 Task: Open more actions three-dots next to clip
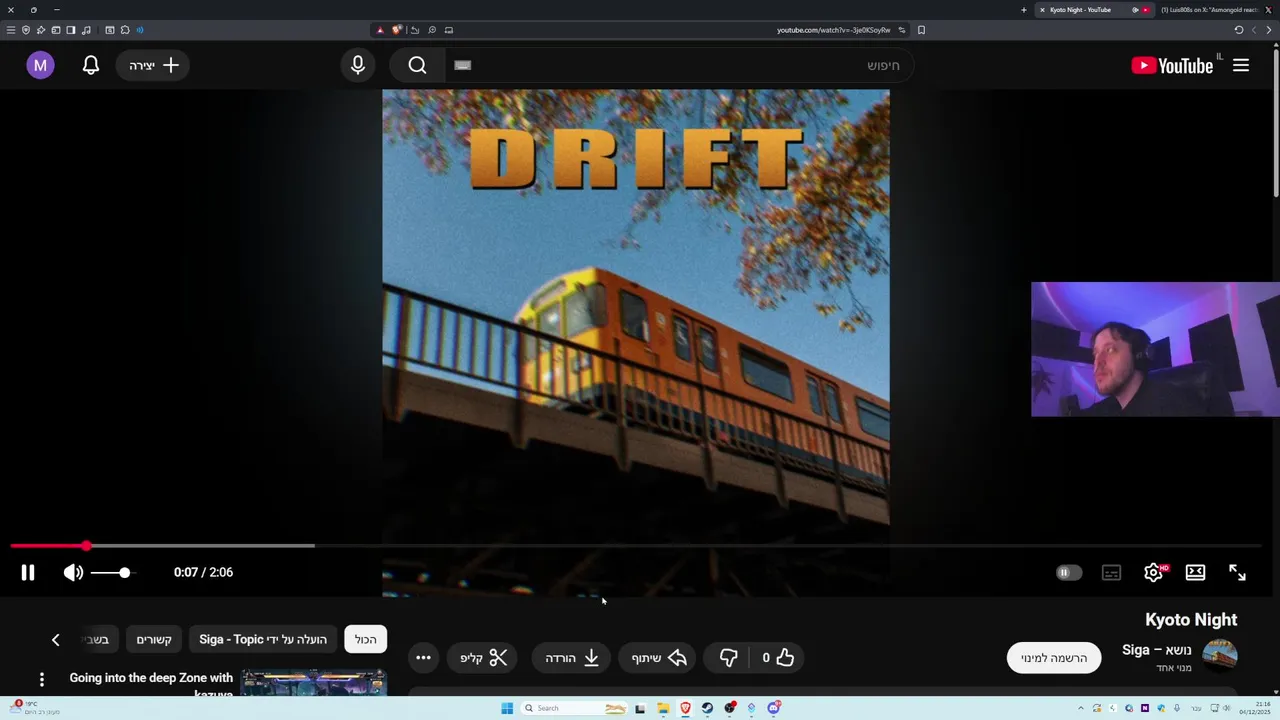423,657
